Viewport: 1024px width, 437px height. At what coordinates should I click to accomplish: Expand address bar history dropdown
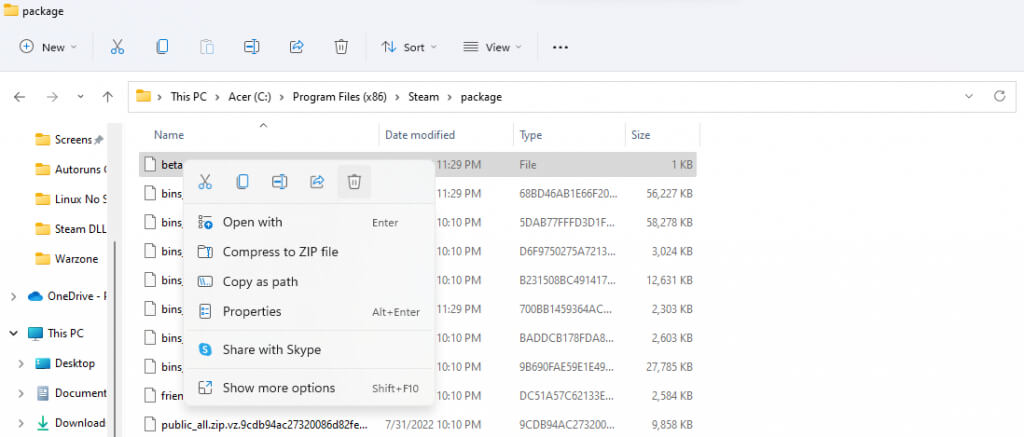point(968,97)
